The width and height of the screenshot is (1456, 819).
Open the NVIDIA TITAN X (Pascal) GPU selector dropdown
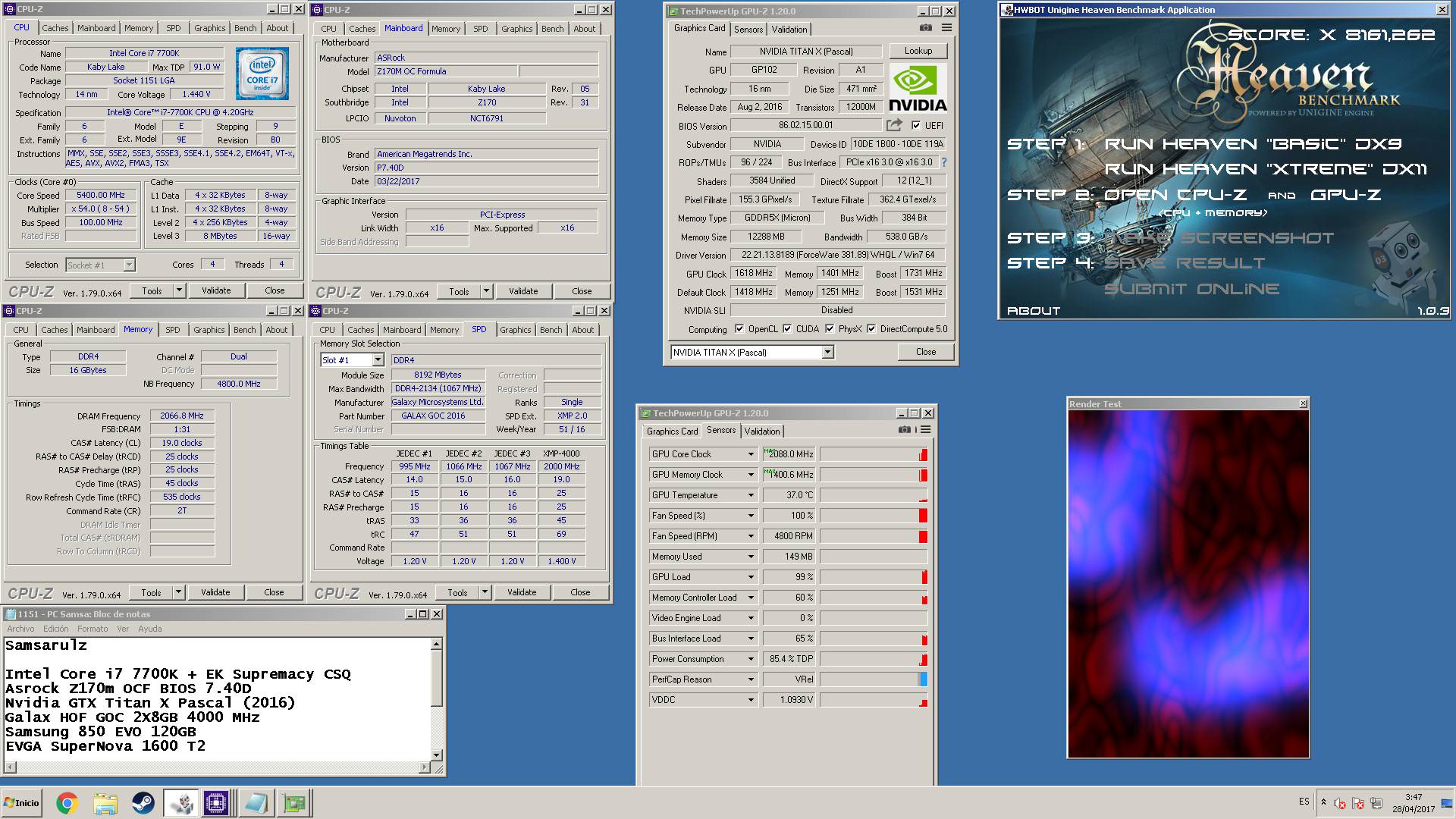click(x=827, y=352)
